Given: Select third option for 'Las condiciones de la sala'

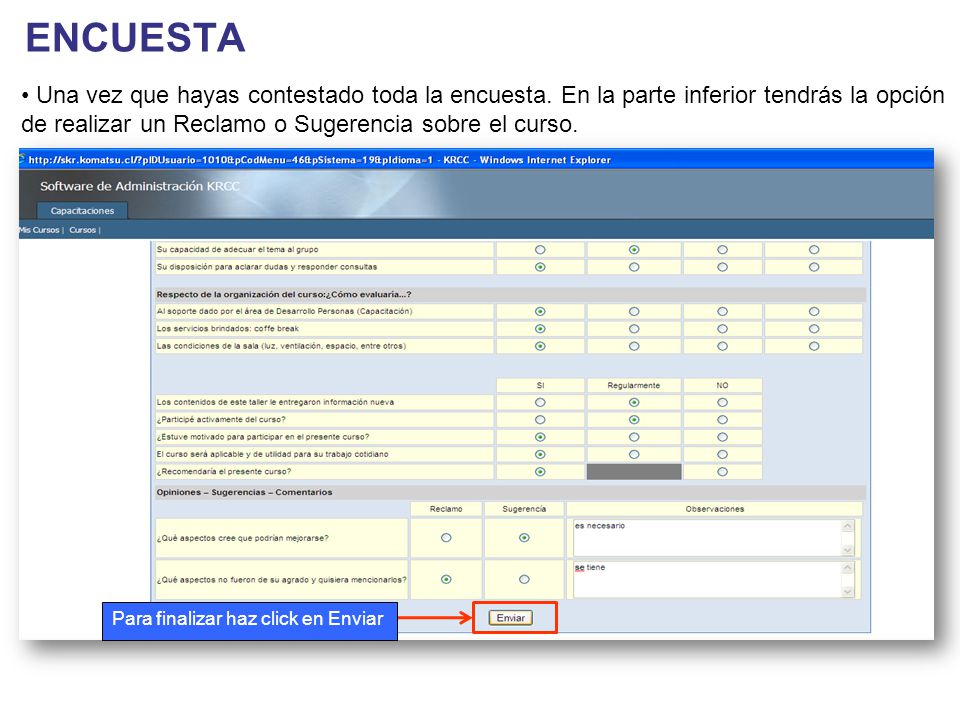Looking at the screenshot, I should (x=722, y=346).
